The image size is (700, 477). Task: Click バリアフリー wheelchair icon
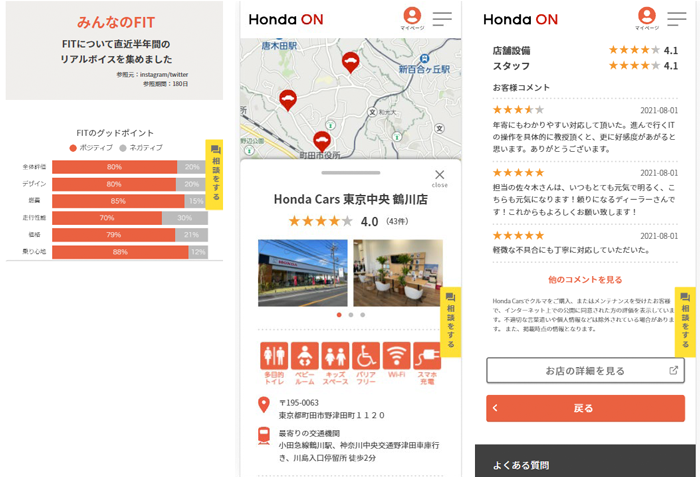coord(366,356)
